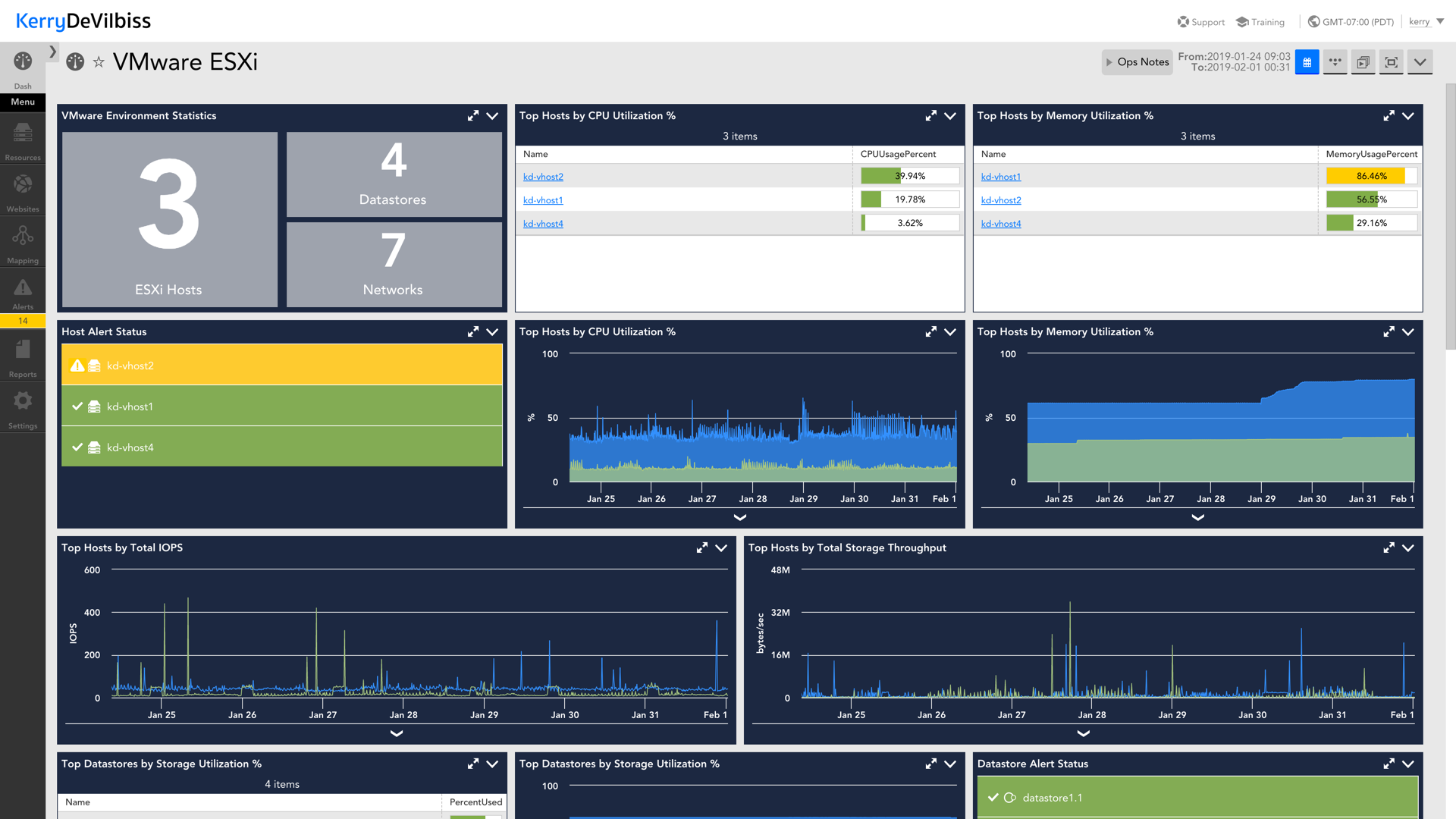Viewport: 1456px width, 819px height.
Task: Click the slideshow/clone dashboard icon
Action: click(x=1363, y=62)
